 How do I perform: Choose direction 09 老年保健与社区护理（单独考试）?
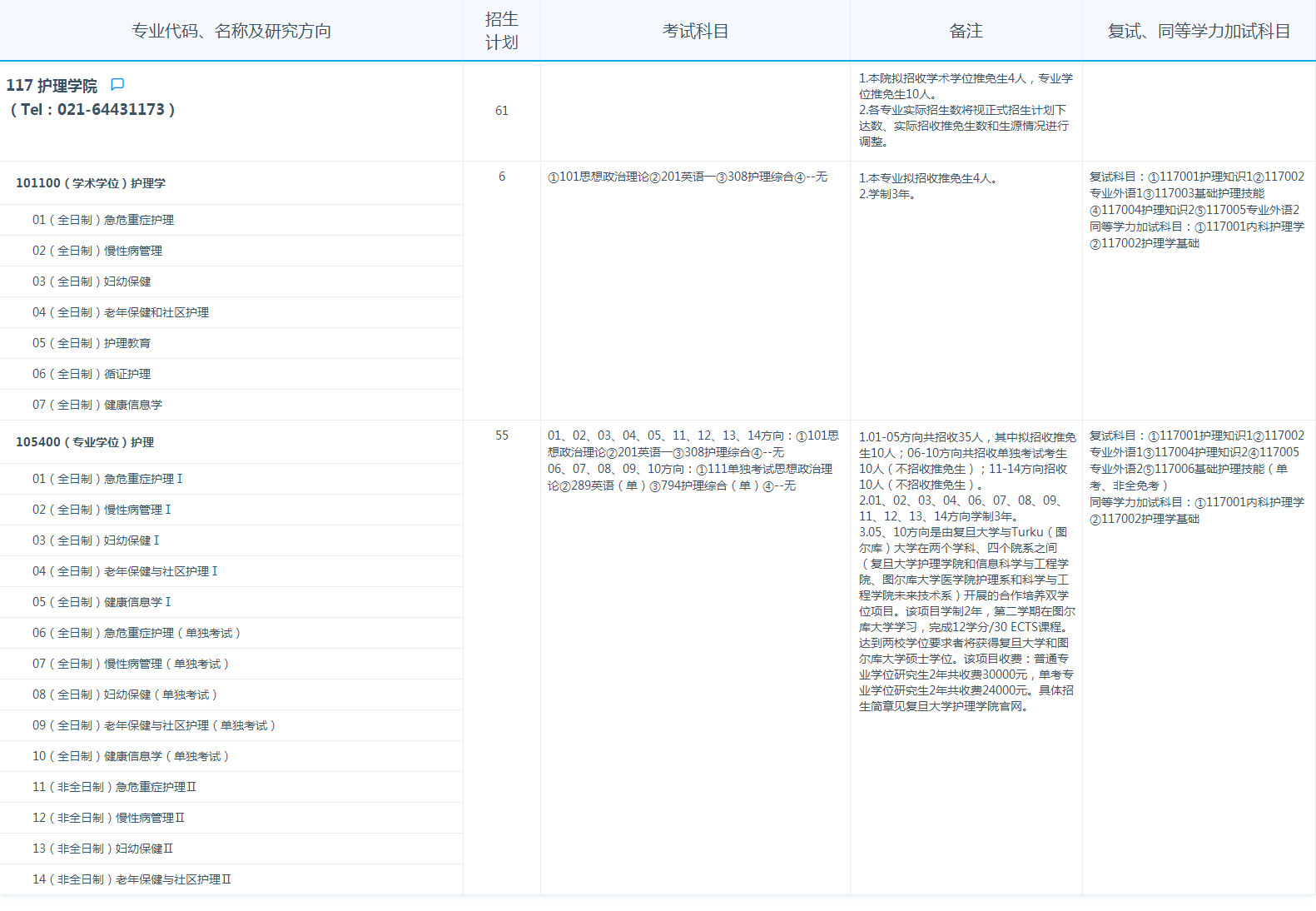[x=154, y=725]
